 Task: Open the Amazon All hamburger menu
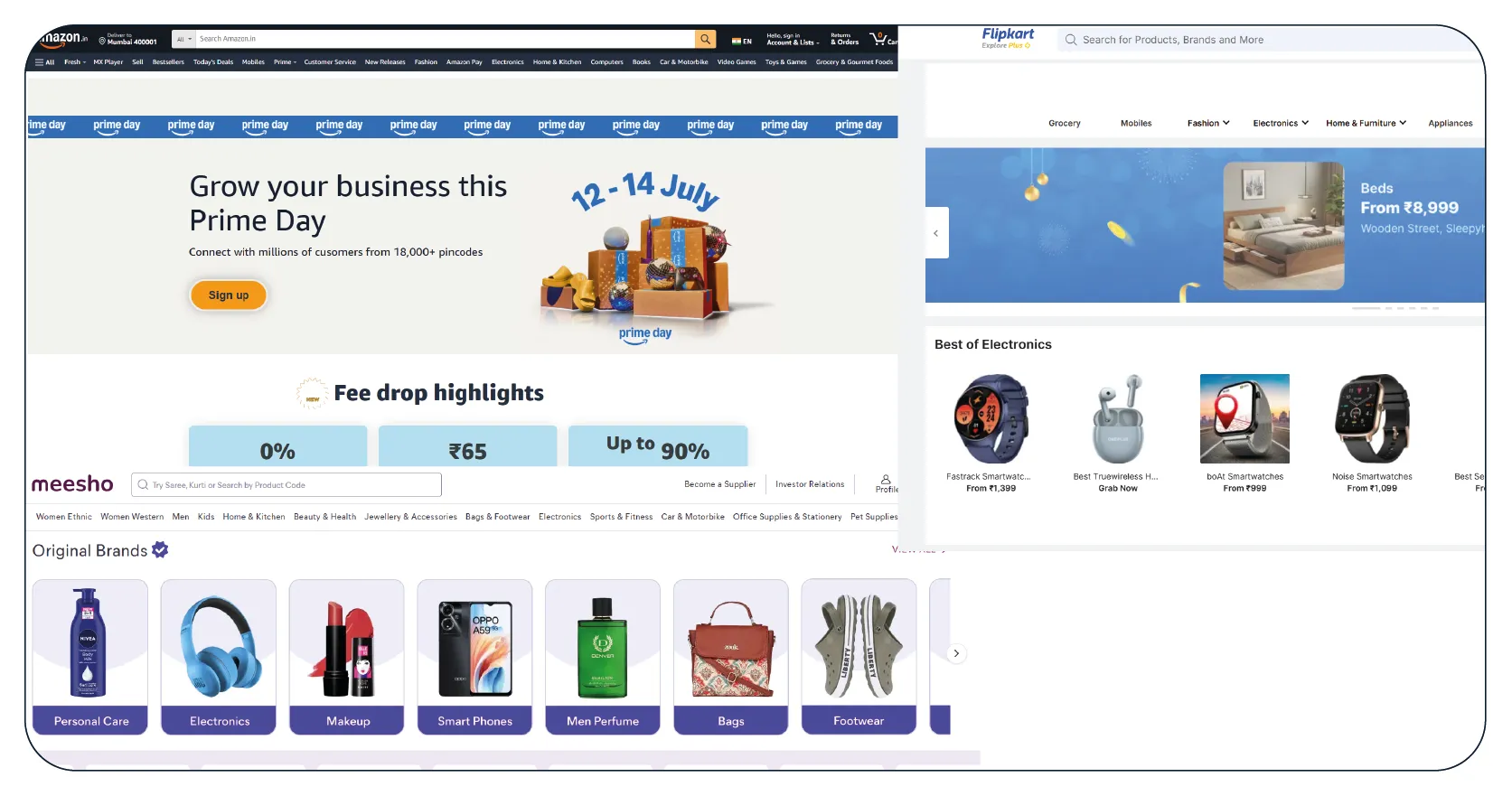pos(44,62)
